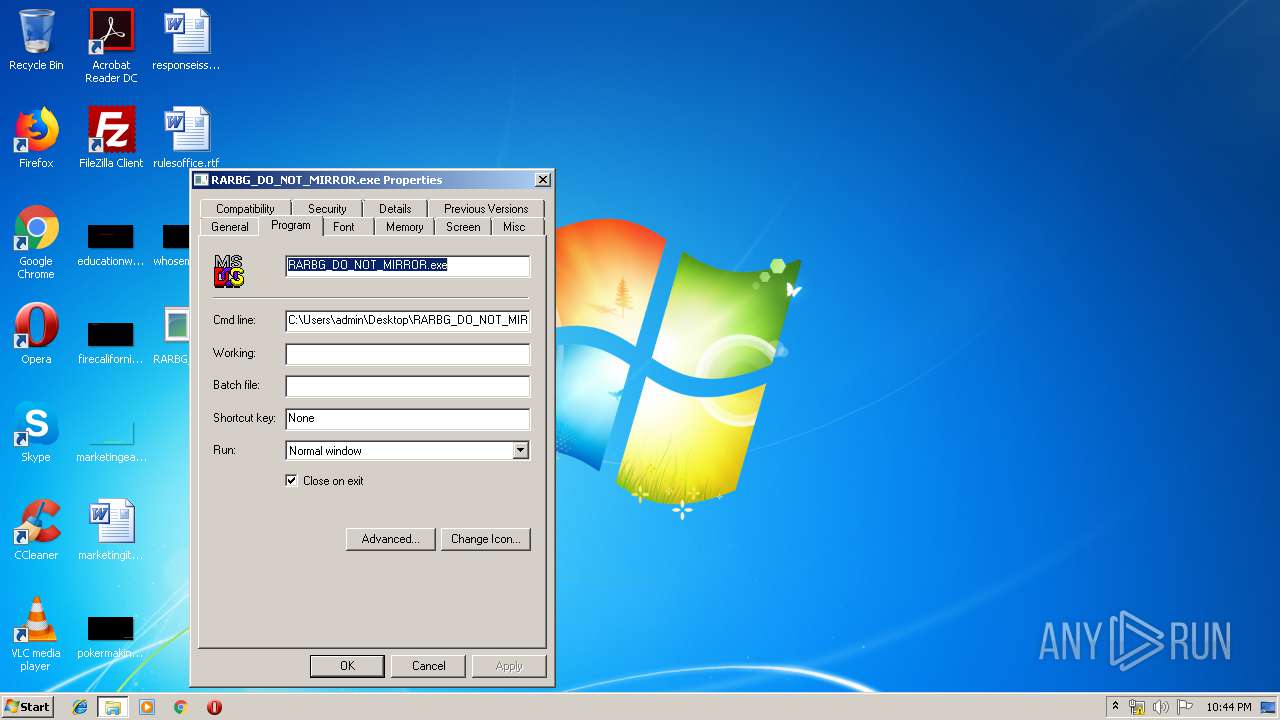Expand the Run window mode dropdown
The height and width of the screenshot is (720, 1280).
[520, 451]
